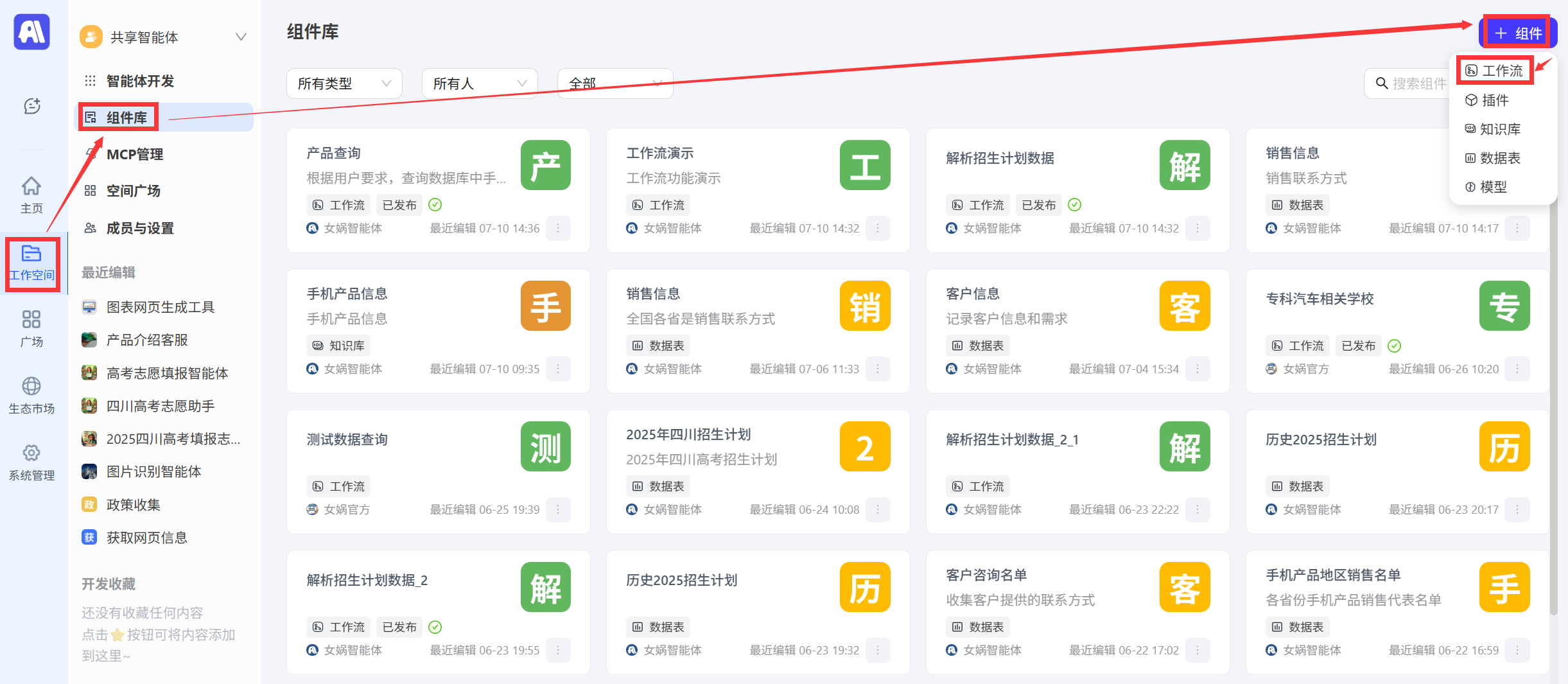Click the + 组件 add button
1568x684 pixels.
click(1517, 33)
